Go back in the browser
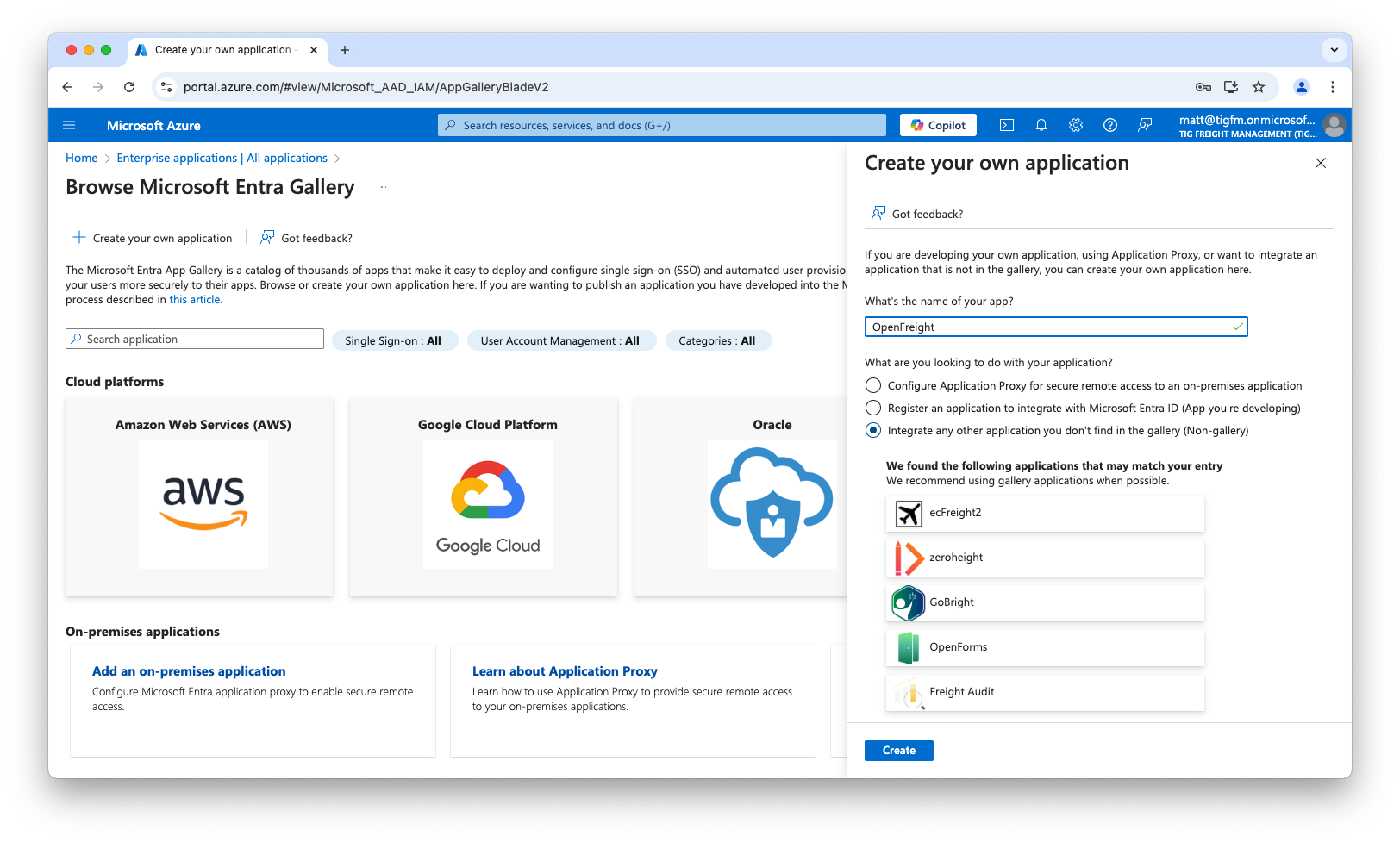The height and width of the screenshot is (842, 1400). [67, 87]
